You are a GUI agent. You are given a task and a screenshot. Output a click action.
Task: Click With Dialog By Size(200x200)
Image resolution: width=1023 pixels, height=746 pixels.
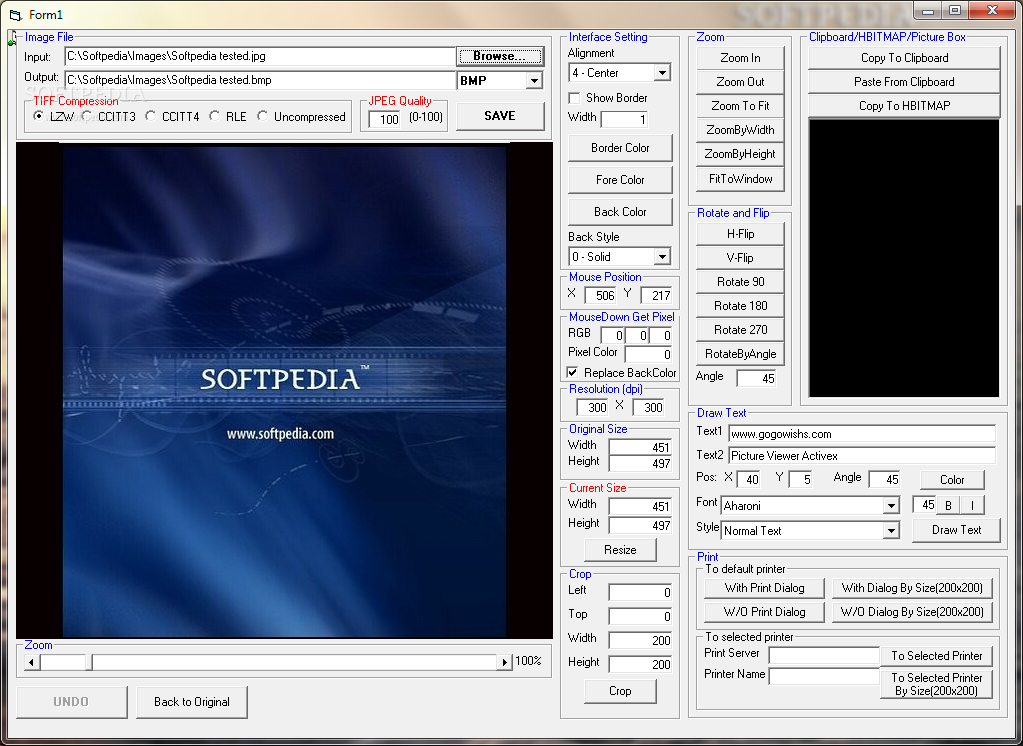pos(912,588)
